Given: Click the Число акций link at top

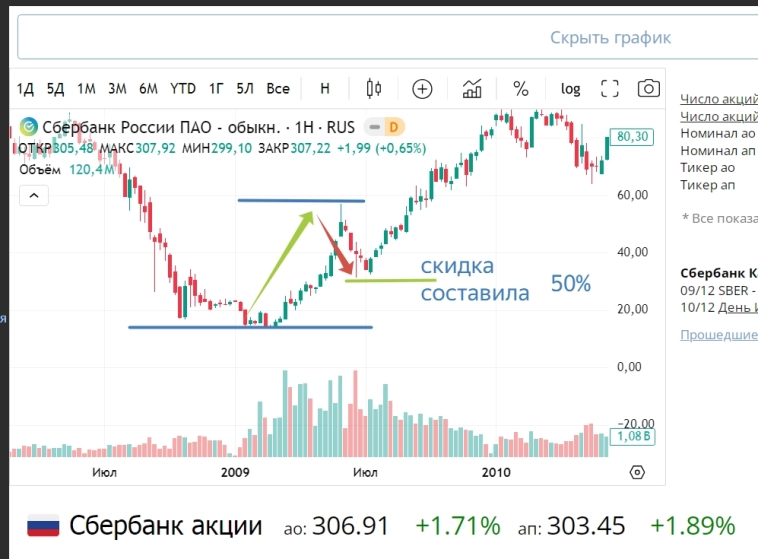Looking at the screenshot, I should click(718, 98).
